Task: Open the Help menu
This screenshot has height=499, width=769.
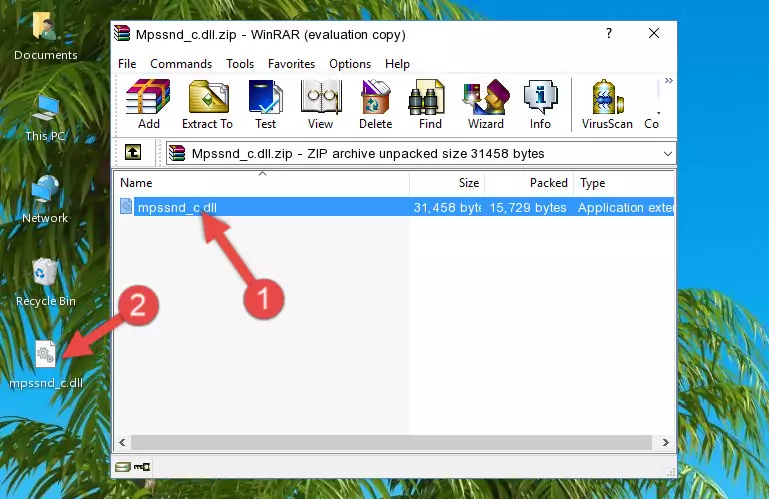Action: tap(397, 64)
